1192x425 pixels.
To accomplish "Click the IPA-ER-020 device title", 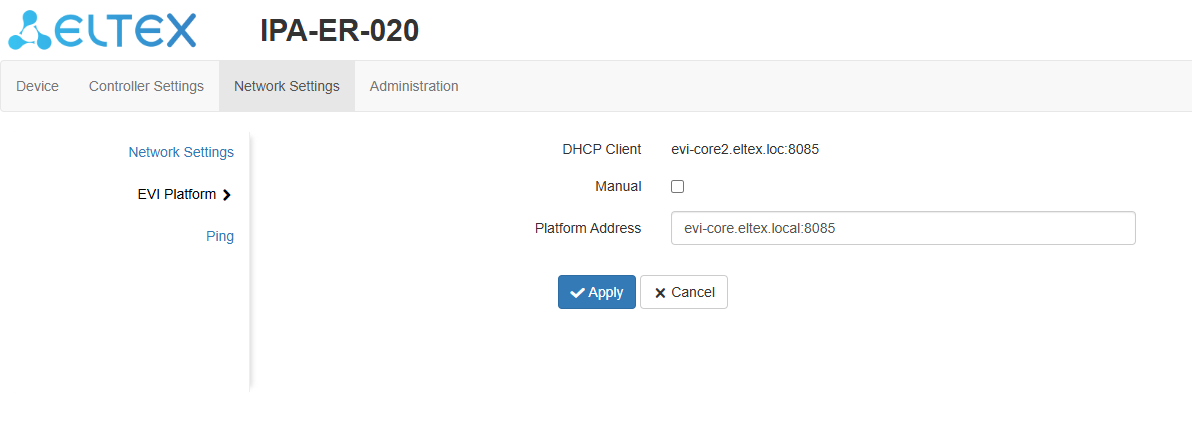I will click(x=339, y=31).
